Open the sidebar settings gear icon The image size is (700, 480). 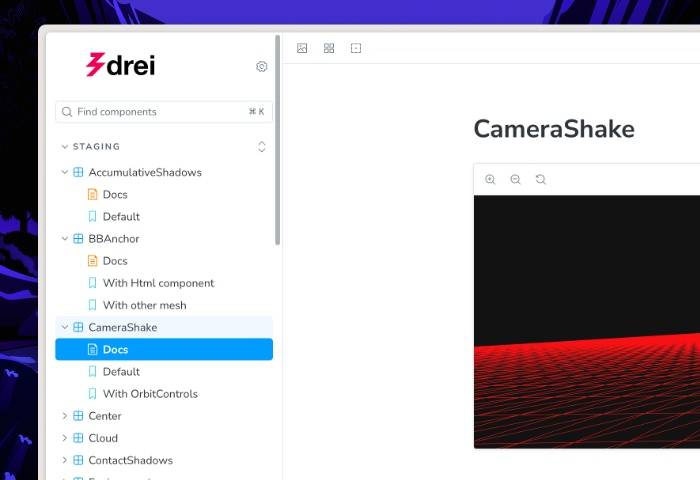pos(262,67)
